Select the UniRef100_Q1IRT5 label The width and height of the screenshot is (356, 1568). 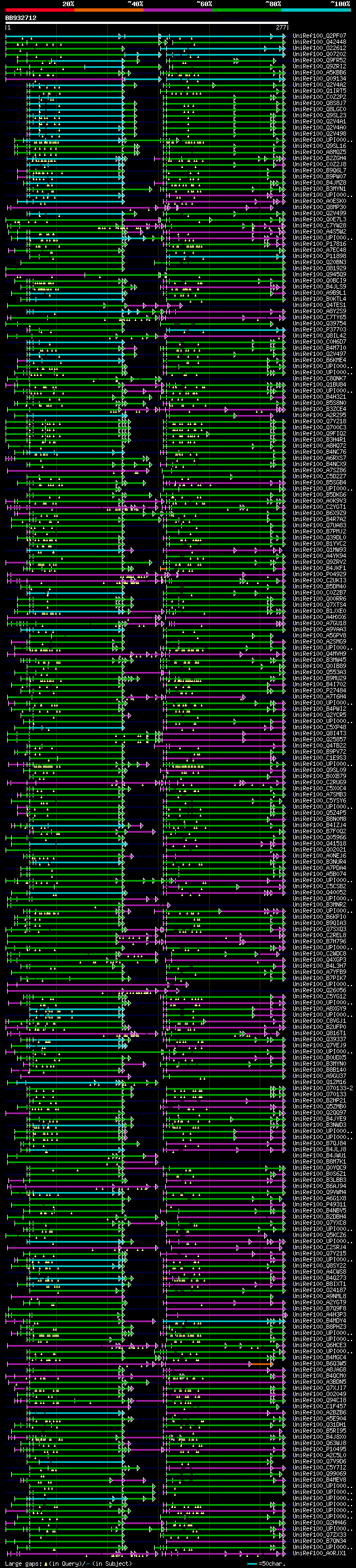[319, 91]
